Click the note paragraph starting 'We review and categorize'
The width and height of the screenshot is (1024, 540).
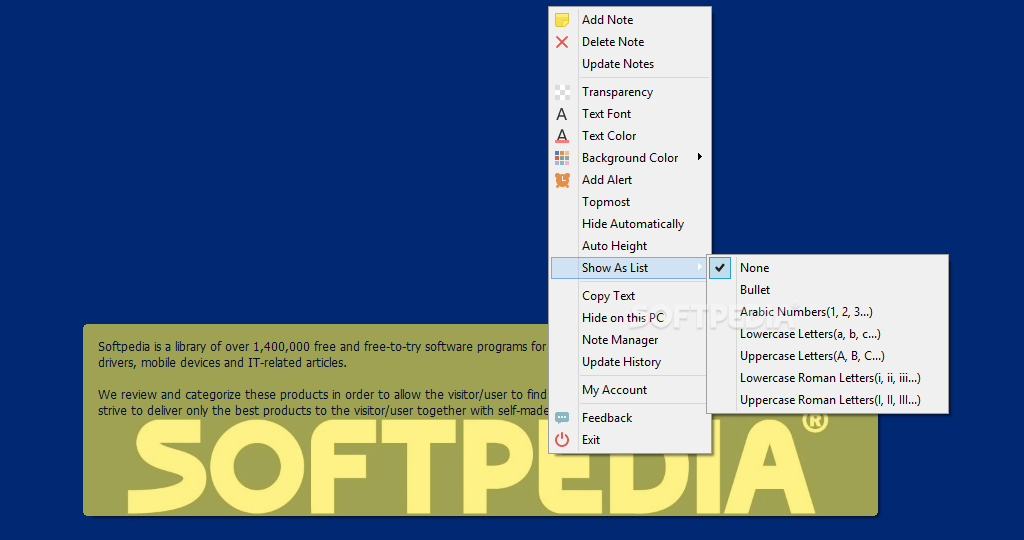coord(323,403)
